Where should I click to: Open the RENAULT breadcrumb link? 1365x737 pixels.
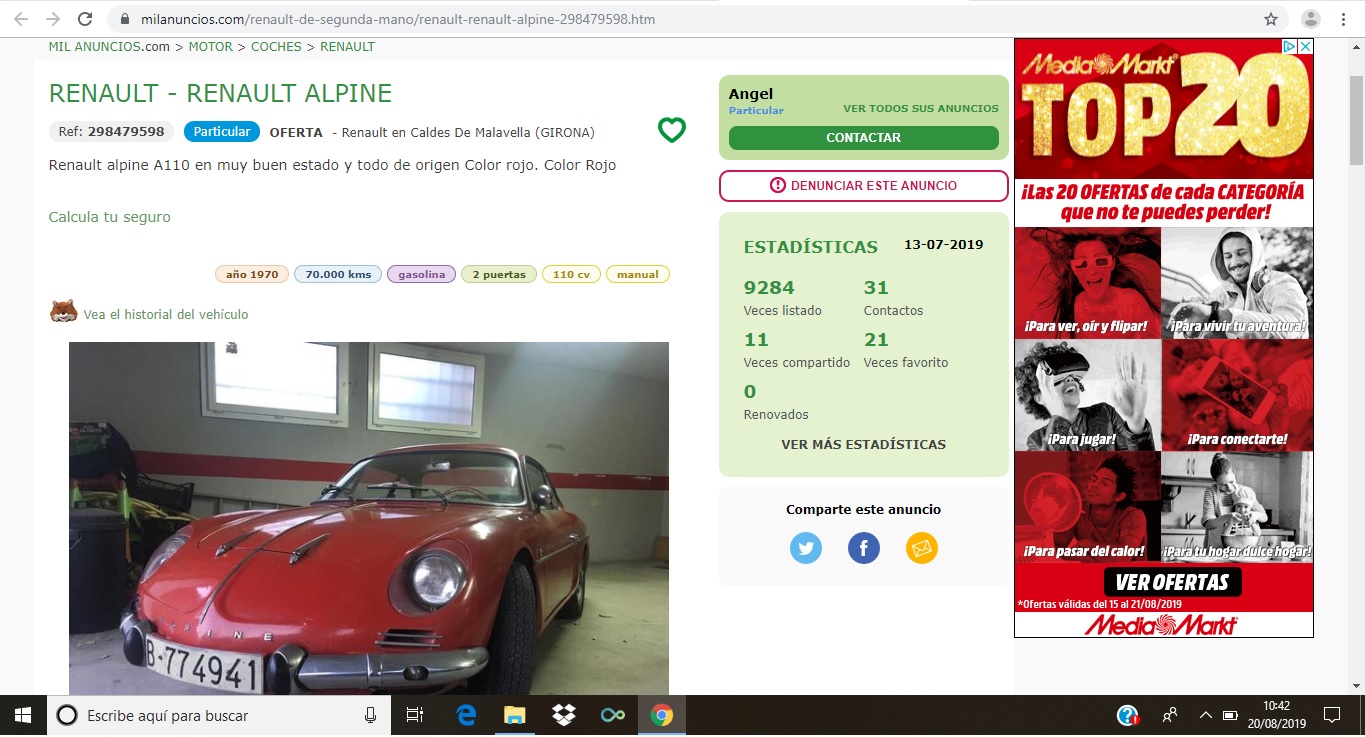tap(347, 47)
